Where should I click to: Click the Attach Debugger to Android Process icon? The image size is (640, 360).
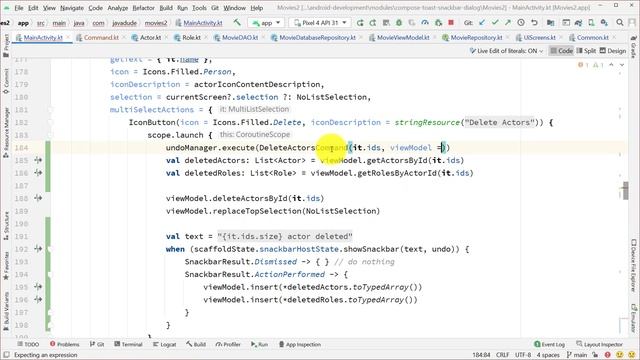438,23
